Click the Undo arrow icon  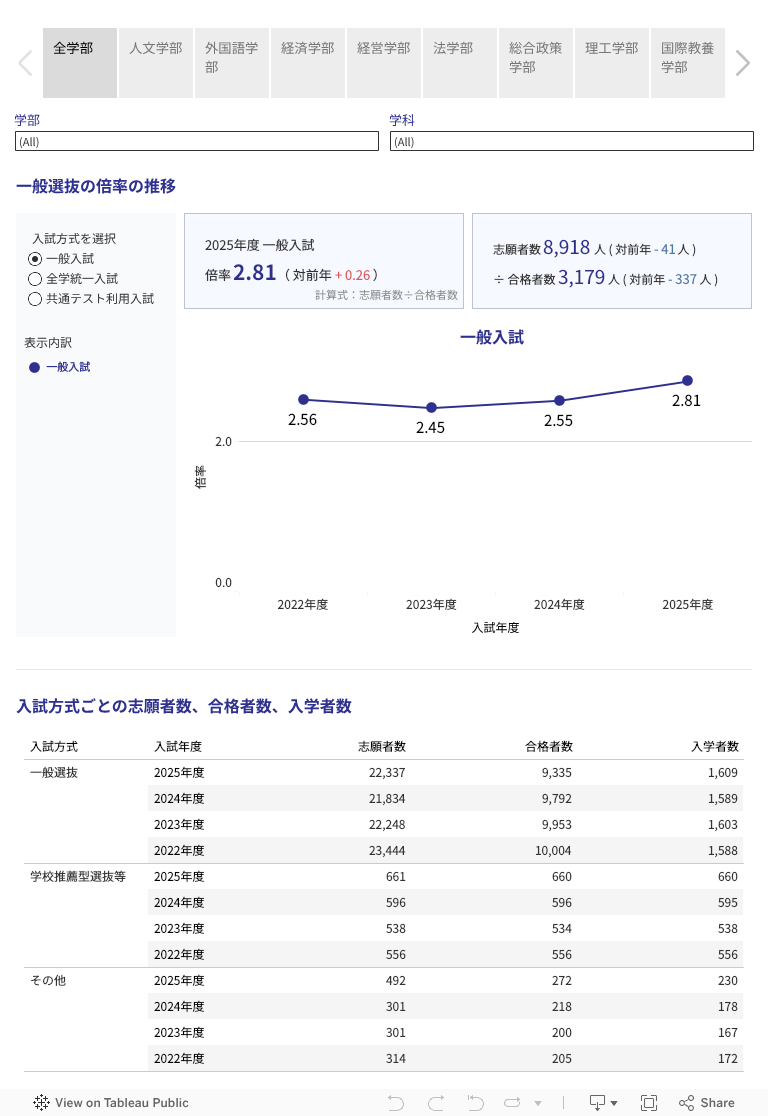click(396, 1103)
